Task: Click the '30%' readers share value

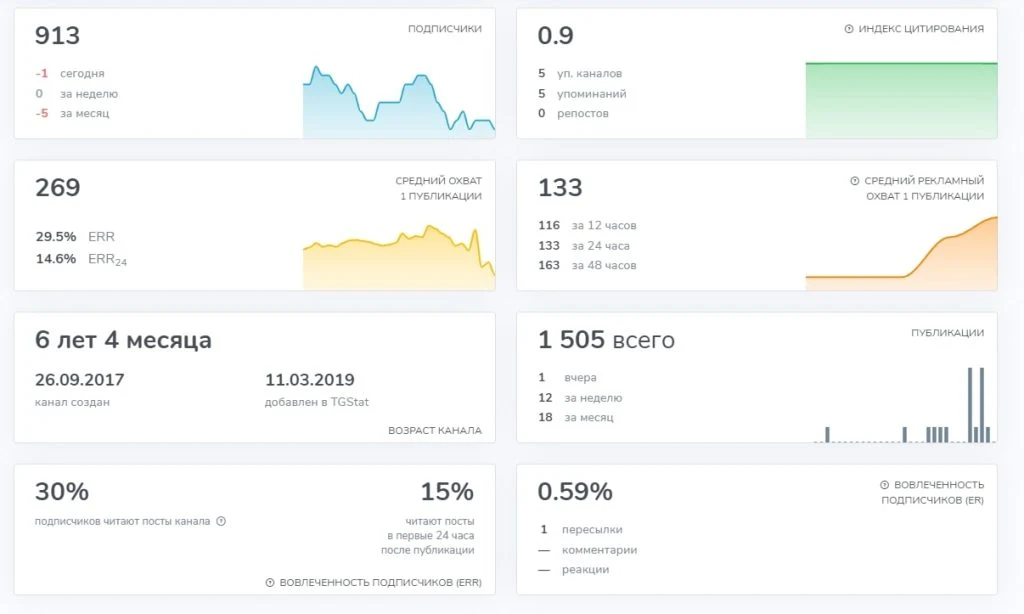Action: [x=62, y=492]
